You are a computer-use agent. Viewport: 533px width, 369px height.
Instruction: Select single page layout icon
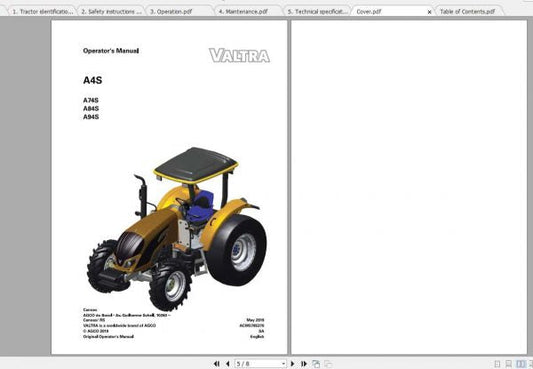497,364
